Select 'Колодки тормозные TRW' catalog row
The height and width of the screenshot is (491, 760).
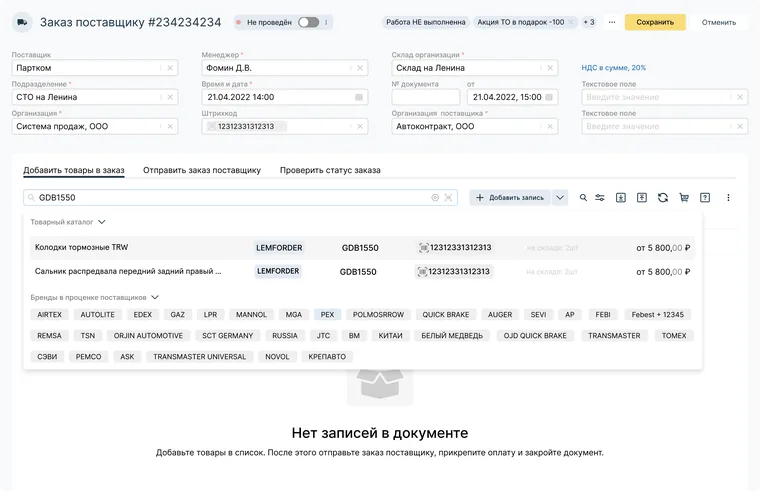(362, 248)
